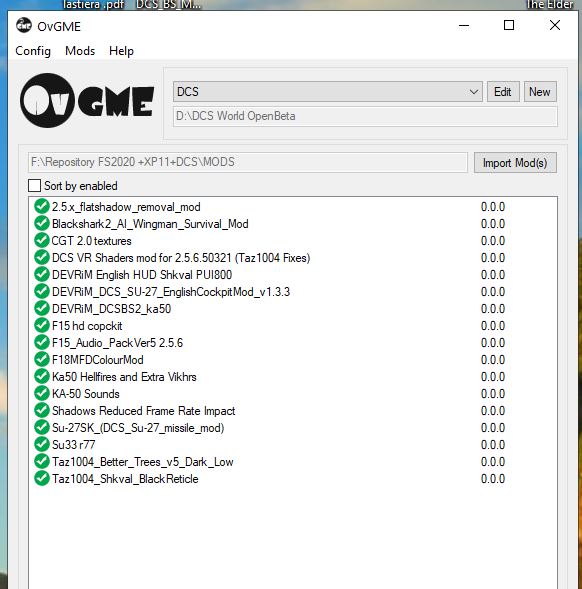Select Taz1004_Better_Trees_v5_Dark_Low entry

click(x=143, y=462)
